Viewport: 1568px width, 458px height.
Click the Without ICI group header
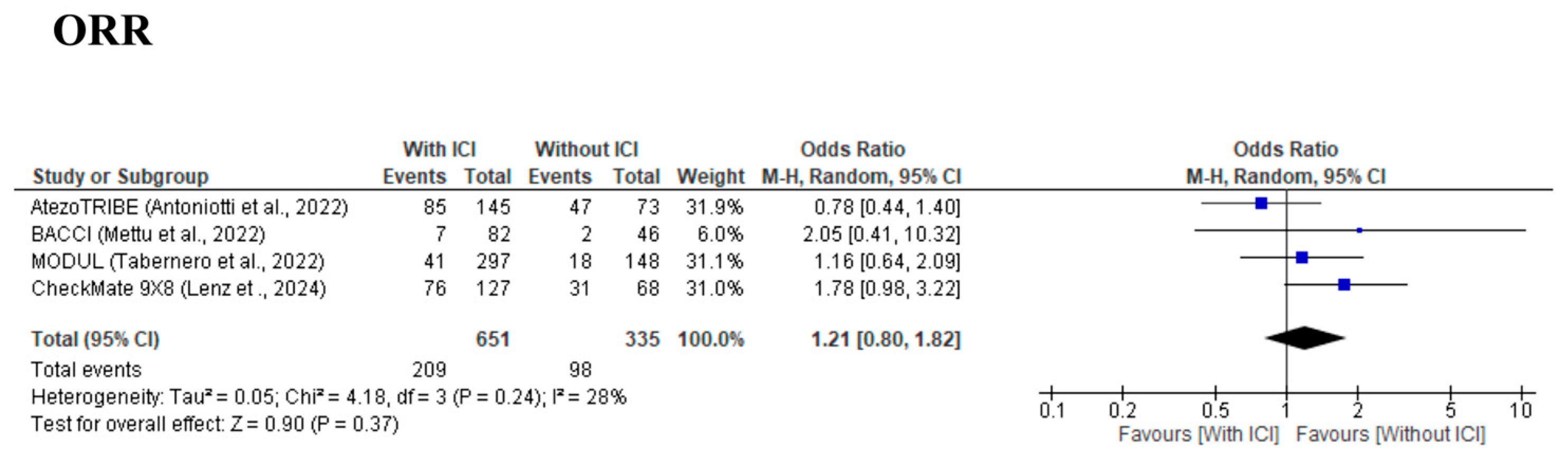click(x=586, y=150)
